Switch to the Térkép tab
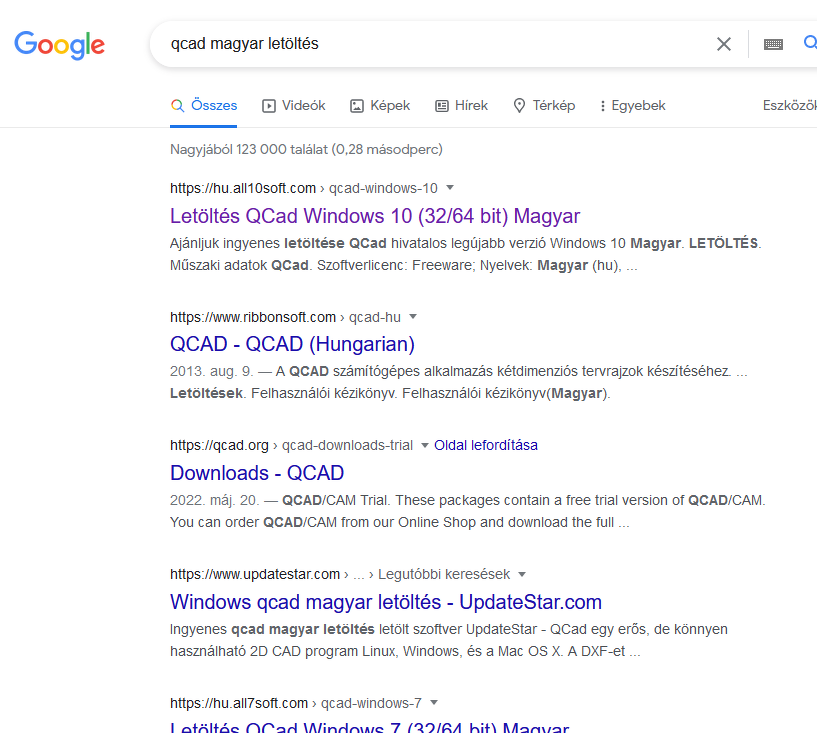The height and width of the screenshot is (733, 817). [544, 106]
